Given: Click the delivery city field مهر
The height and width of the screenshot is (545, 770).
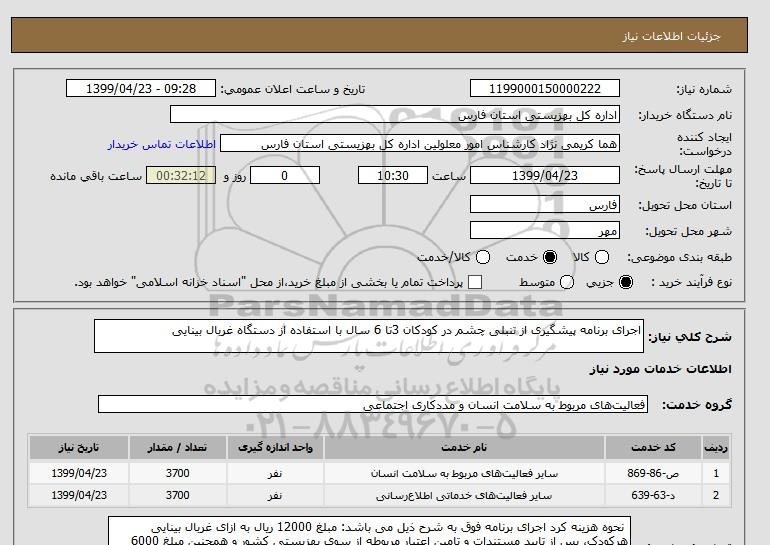Looking at the screenshot, I should click(545, 230).
